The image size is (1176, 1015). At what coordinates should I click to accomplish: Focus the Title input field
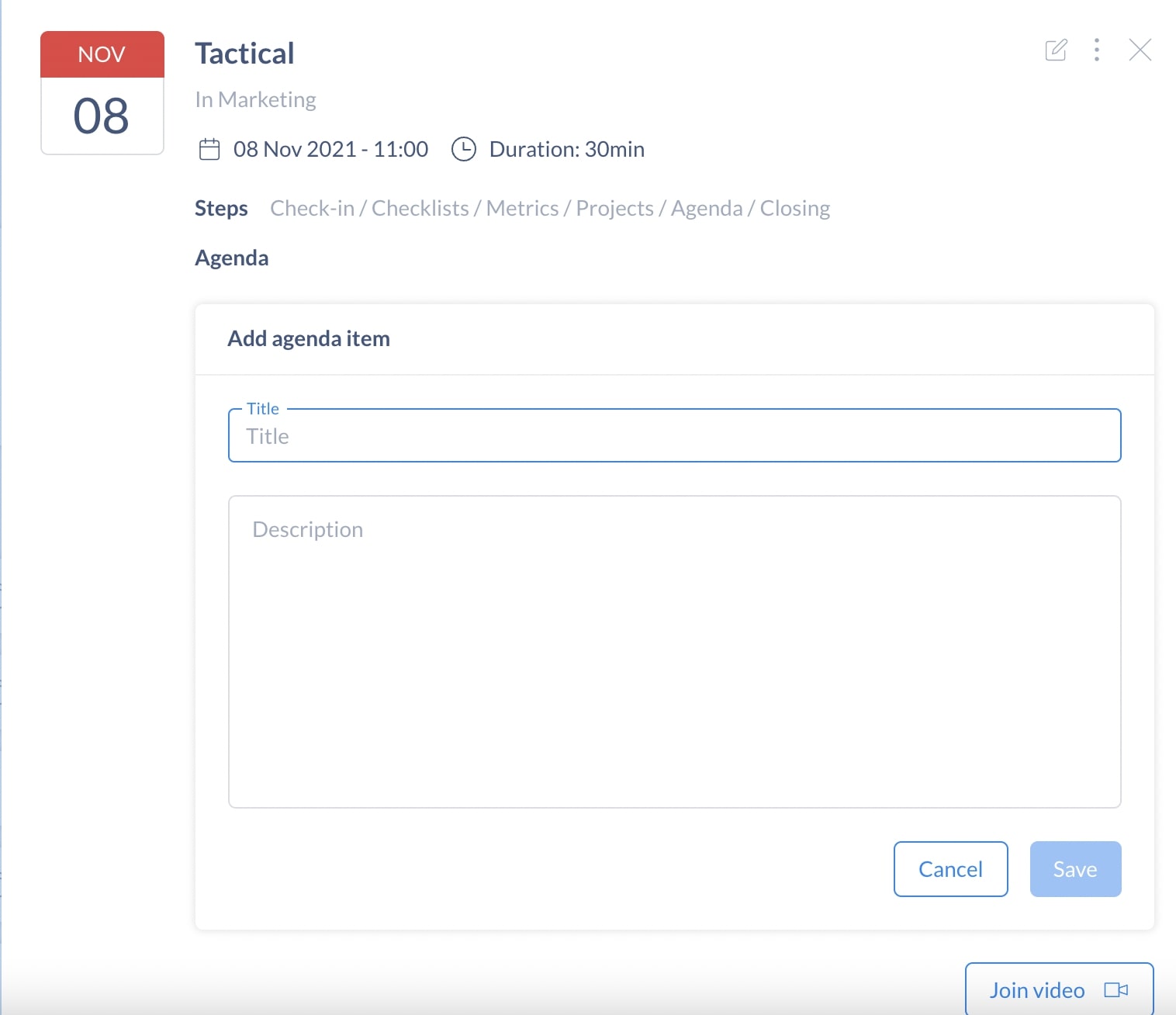675,435
